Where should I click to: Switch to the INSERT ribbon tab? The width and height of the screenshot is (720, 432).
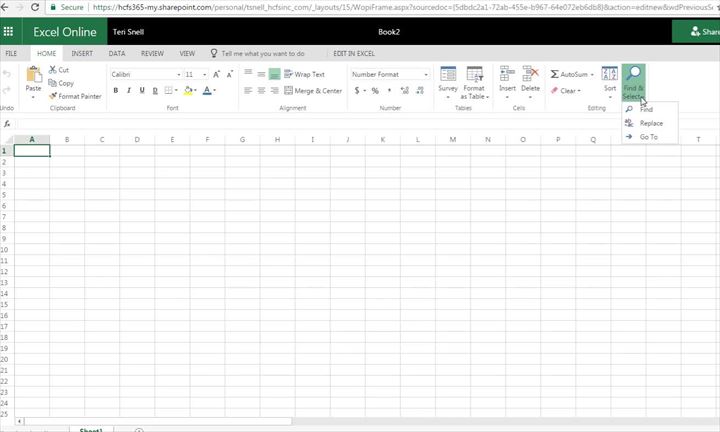click(82, 52)
